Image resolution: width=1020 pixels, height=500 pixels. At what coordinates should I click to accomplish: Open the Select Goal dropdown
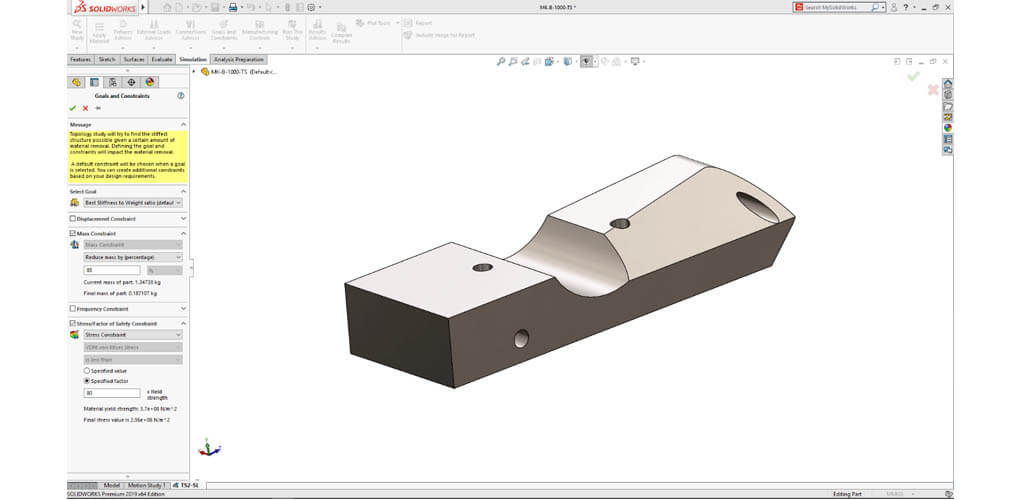pos(133,202)
